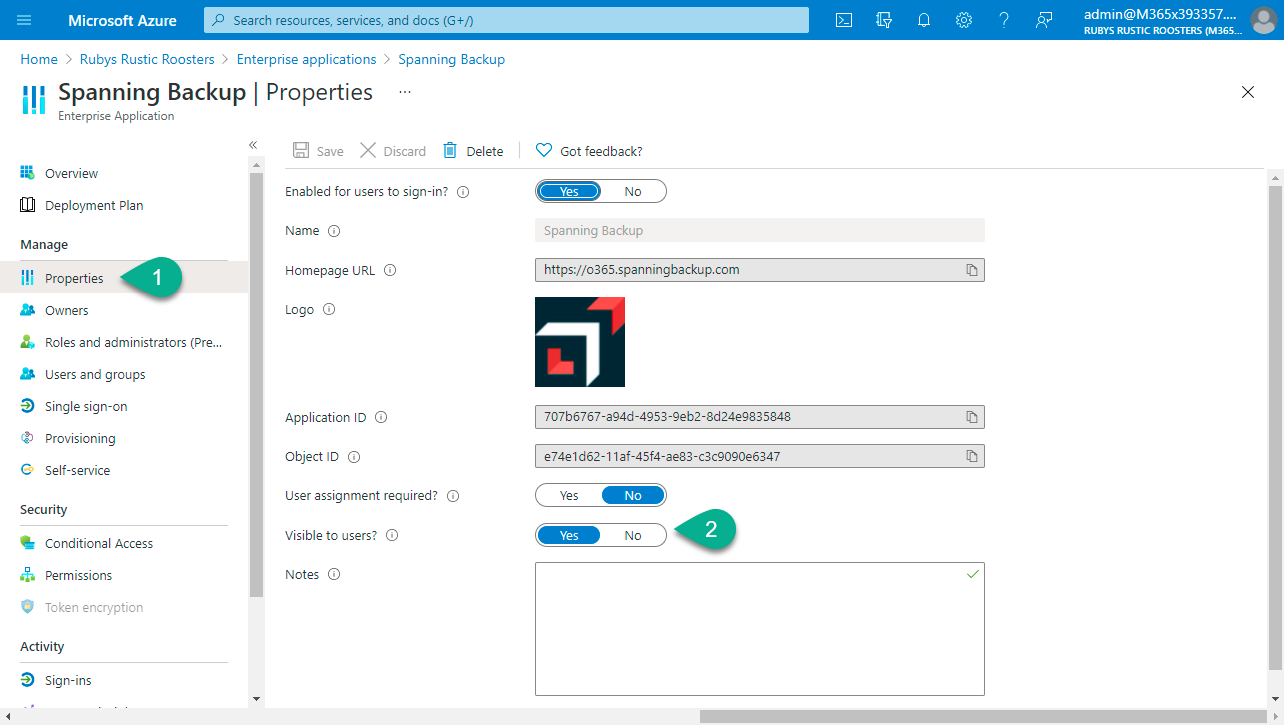Click Microsoft Azure portal title
This screenshot has height=725, width=1284.
[122, 20]
